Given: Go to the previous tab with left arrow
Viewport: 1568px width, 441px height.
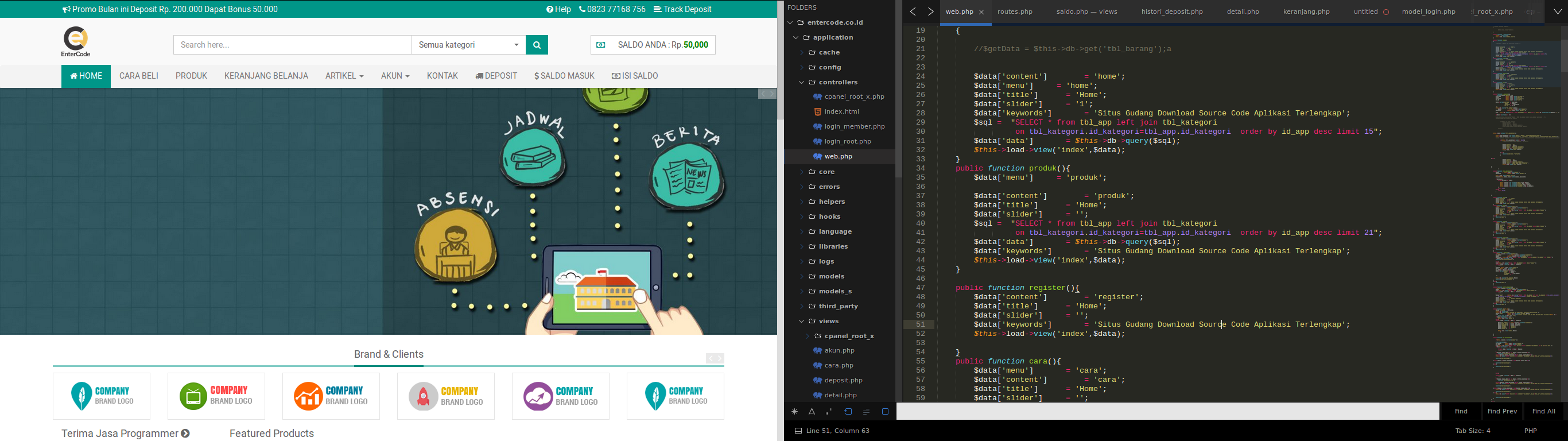Looking at the screenshot, I should 913,11.
